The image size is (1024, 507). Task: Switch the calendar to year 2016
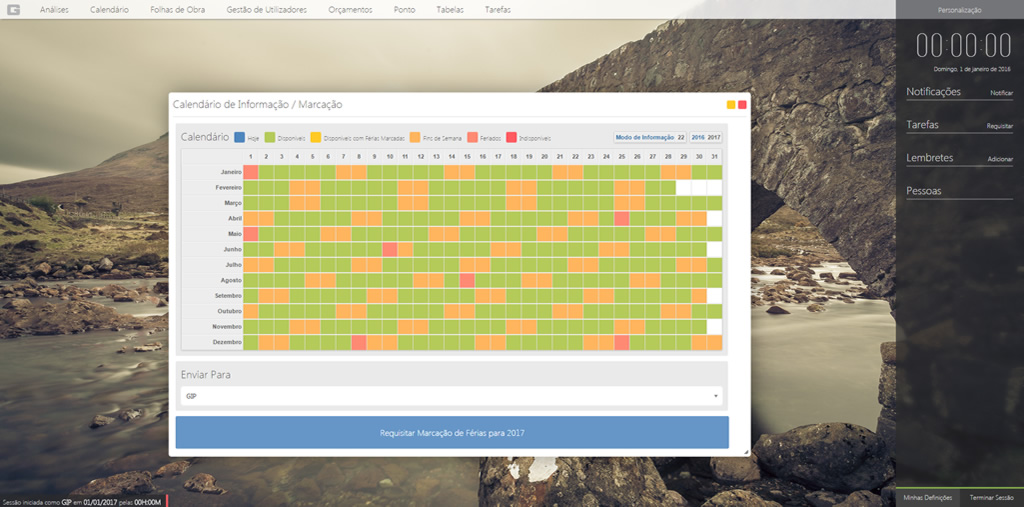[697, 137]
